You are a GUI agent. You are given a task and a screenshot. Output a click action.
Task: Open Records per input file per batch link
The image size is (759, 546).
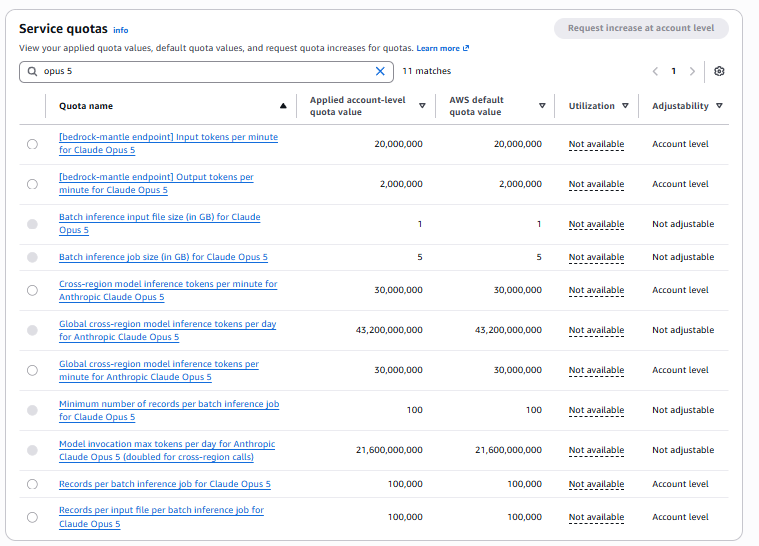[161, 517]
